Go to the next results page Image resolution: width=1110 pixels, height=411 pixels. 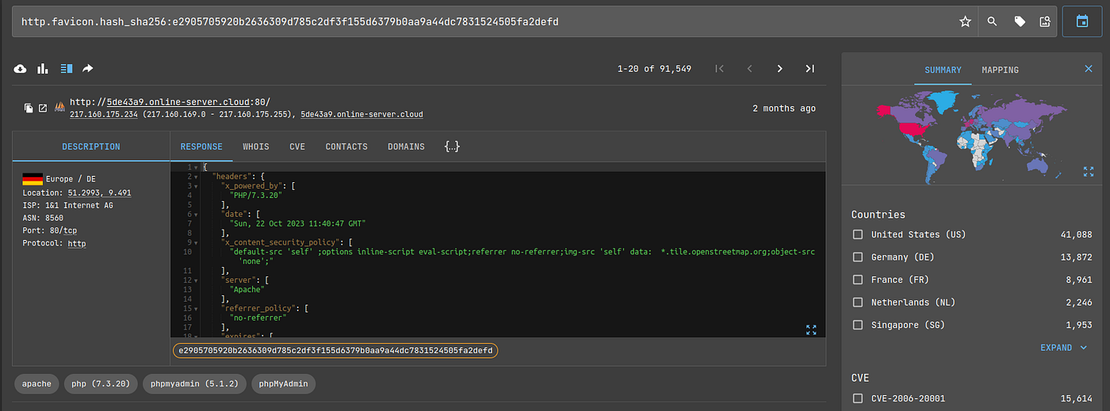click(x=780, y=69)
